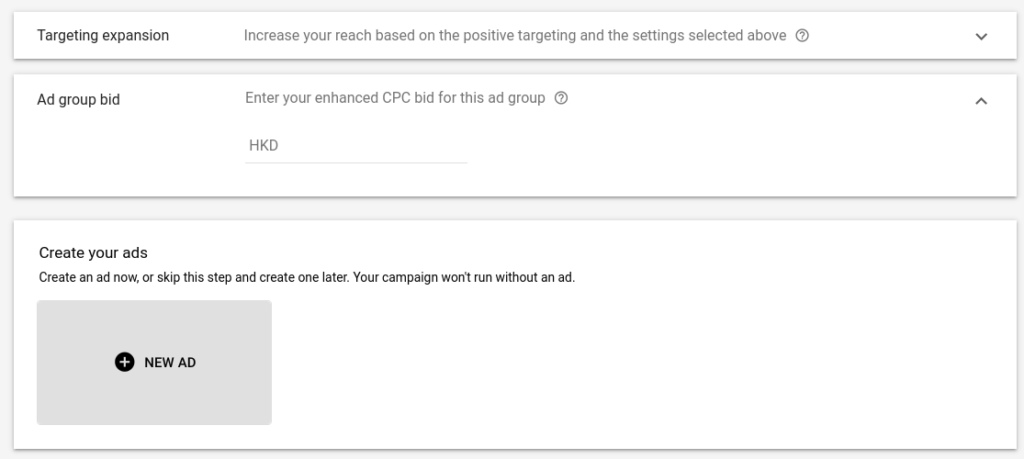The image size is (1024, 459).
Task: Expand the Targeting expansion section chevron
Action: [x=981, y=37]
